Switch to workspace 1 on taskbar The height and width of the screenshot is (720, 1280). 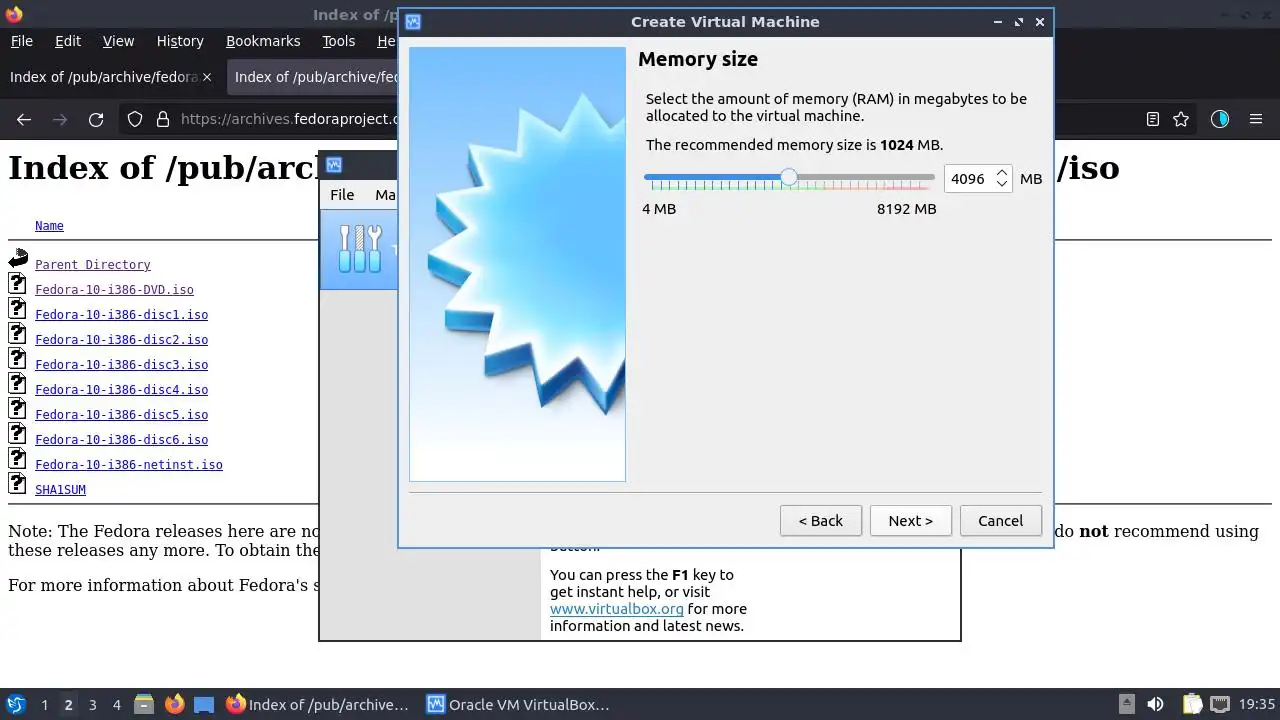click(44, 704)
